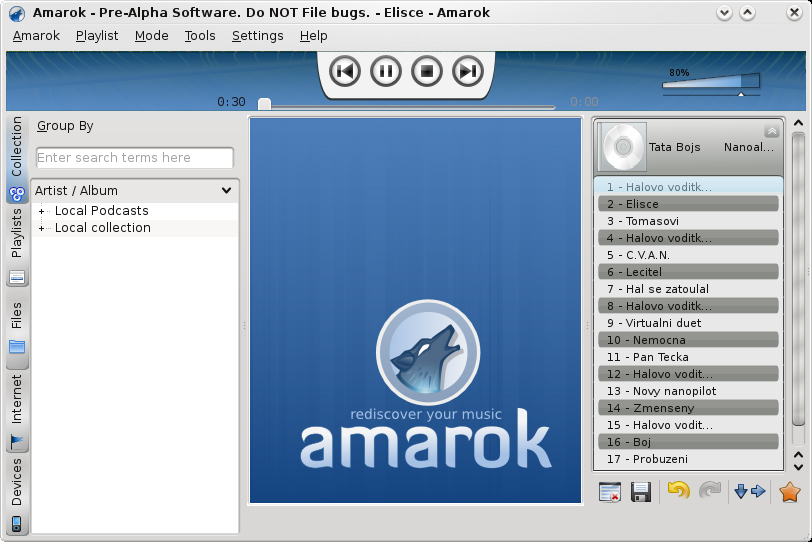Click the Collection tab's blue circles icon
Screen dimensions: 812x542
click(x=17, y=194)
